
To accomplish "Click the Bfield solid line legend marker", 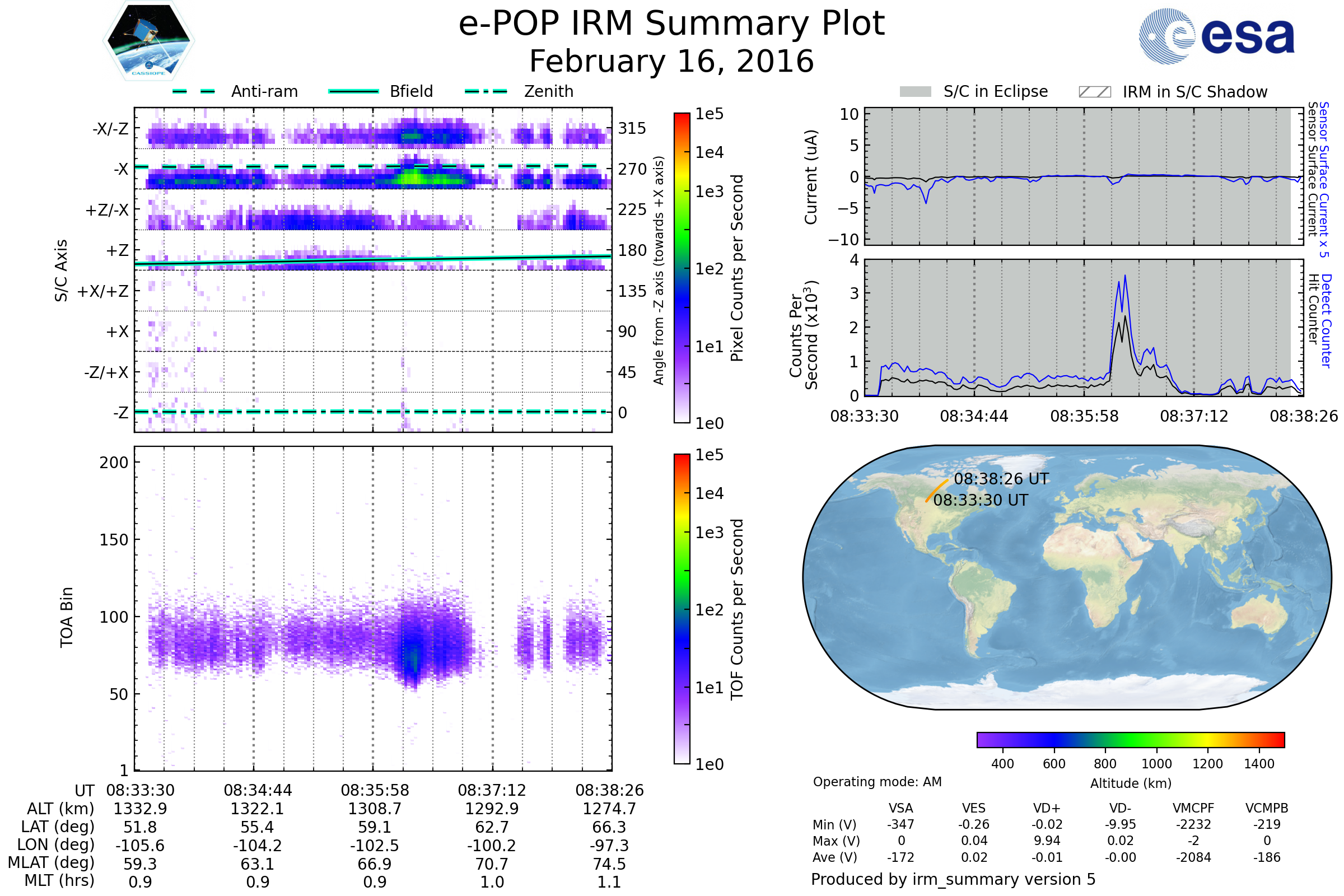I will tap(353, 91).
